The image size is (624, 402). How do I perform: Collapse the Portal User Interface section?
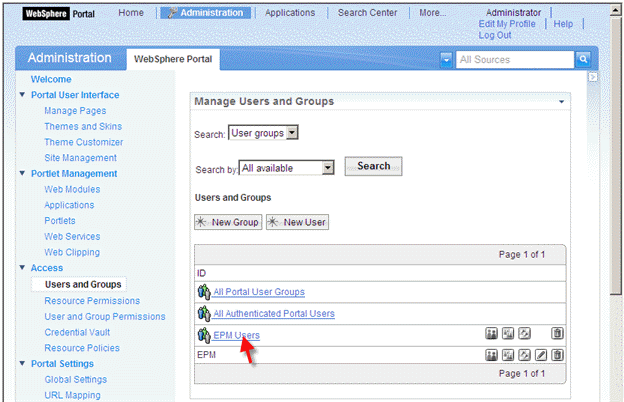[x=22, y=95]
